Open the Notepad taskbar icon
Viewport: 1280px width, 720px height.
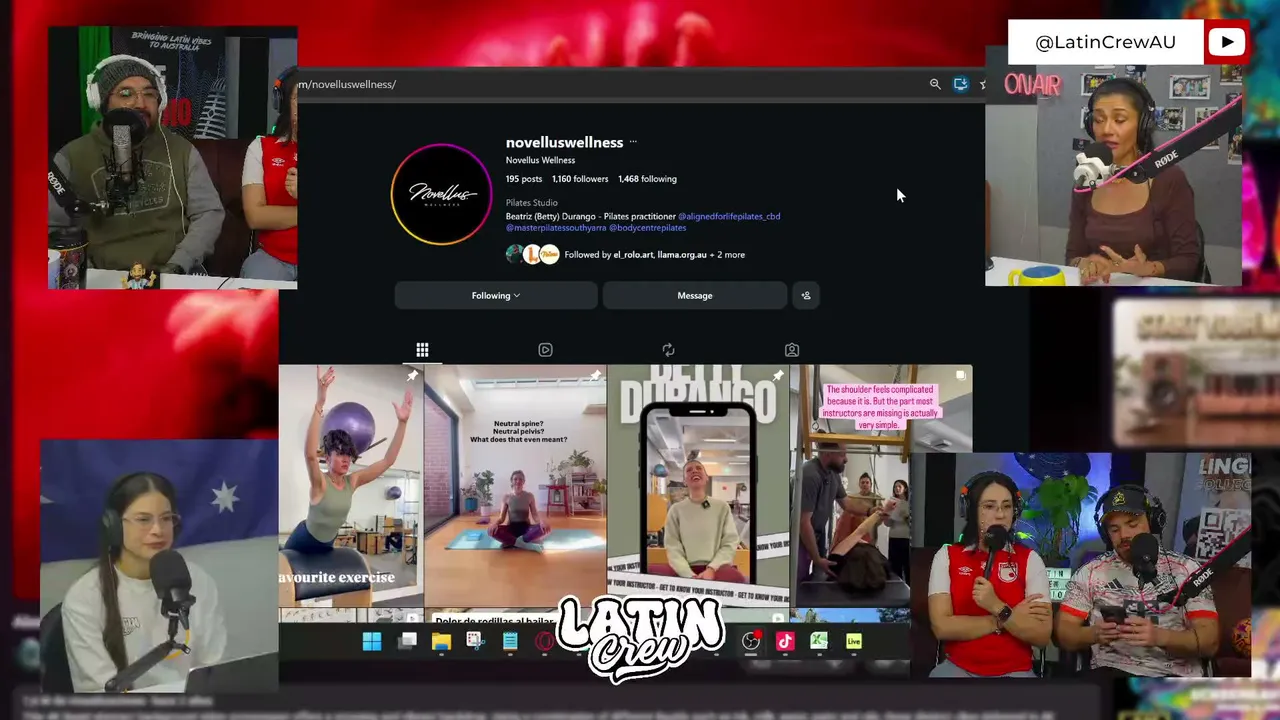(510, 642)
